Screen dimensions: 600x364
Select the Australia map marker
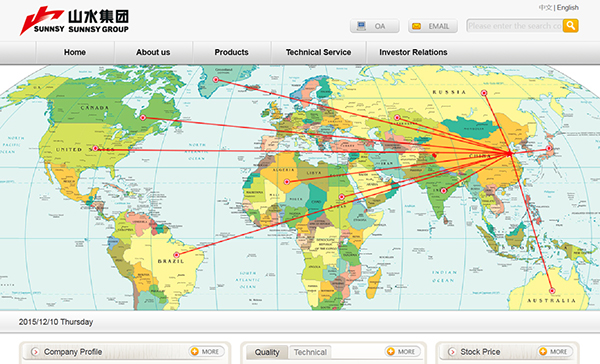pyautogui.click(x=552, y=291)
